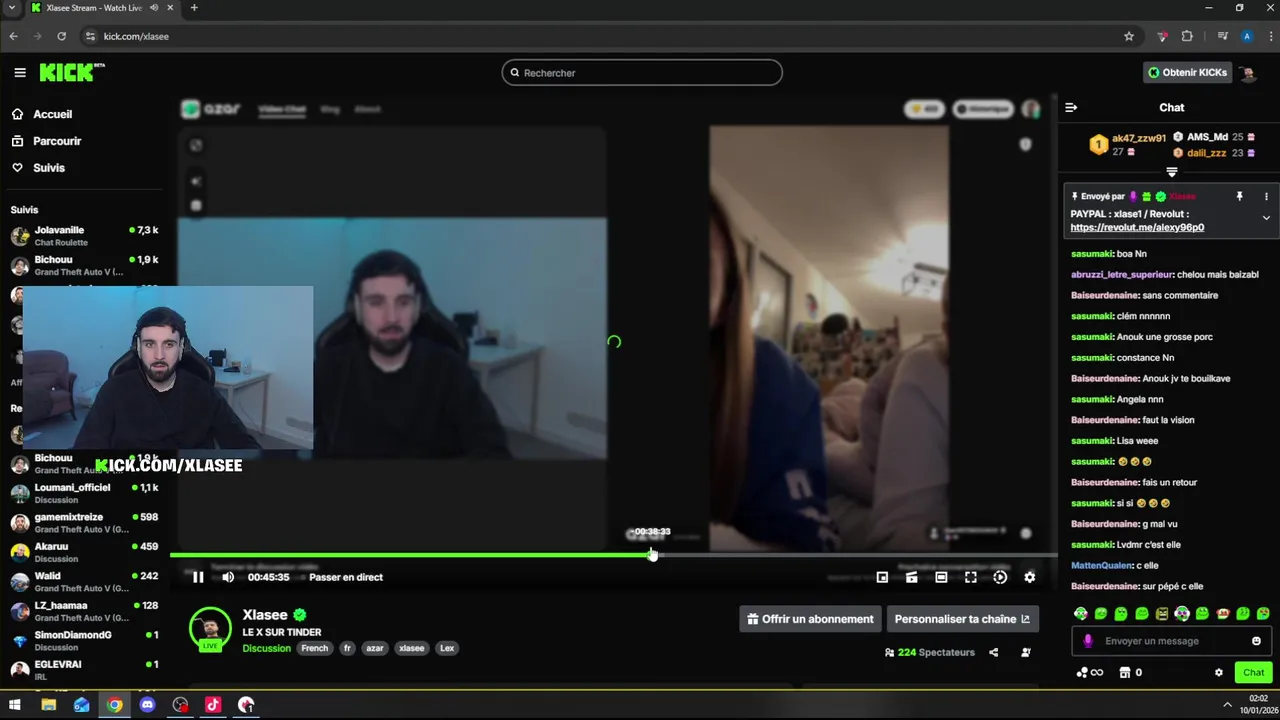Open channel points infinity icon

coord(1089,672)
